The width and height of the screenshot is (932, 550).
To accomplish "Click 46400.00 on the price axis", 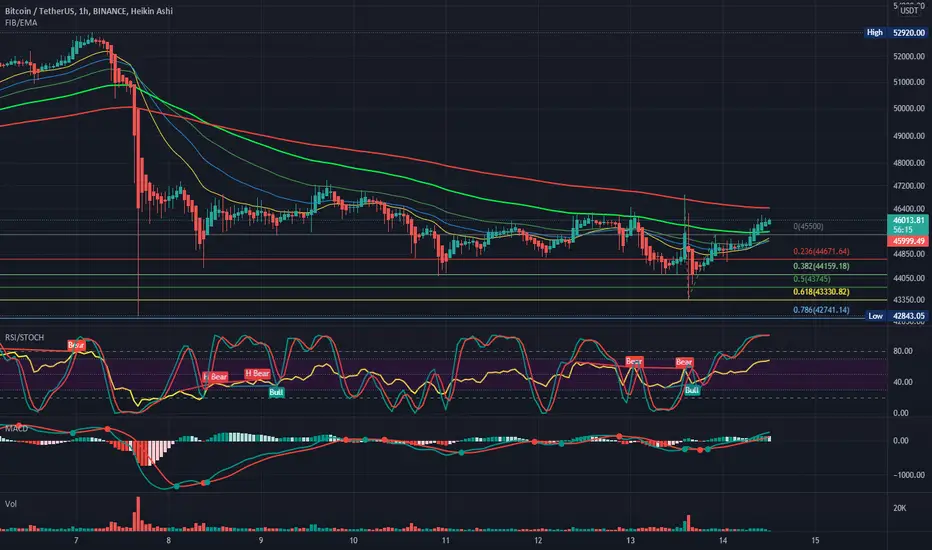I will [909, 209].
